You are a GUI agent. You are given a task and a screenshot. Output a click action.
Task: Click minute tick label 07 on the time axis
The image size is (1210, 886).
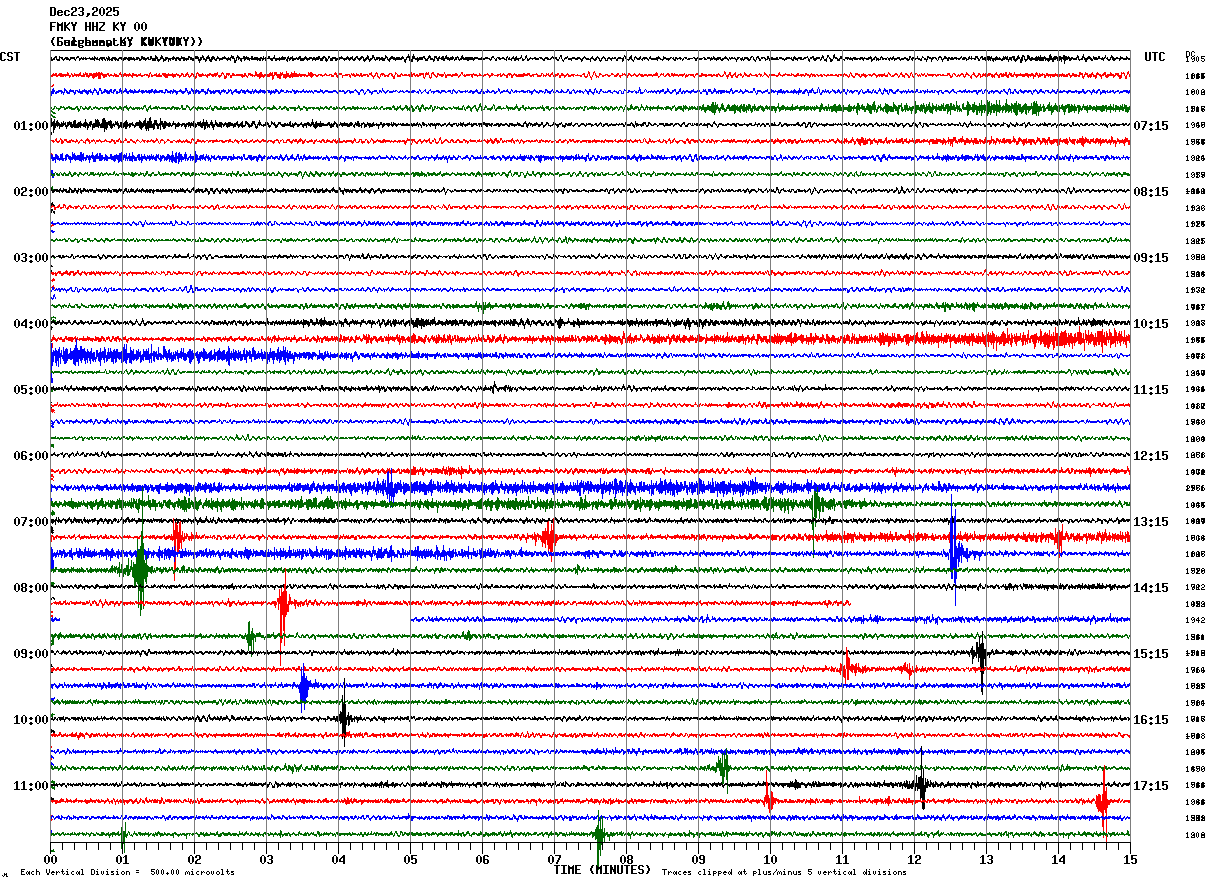click(554, 859)
